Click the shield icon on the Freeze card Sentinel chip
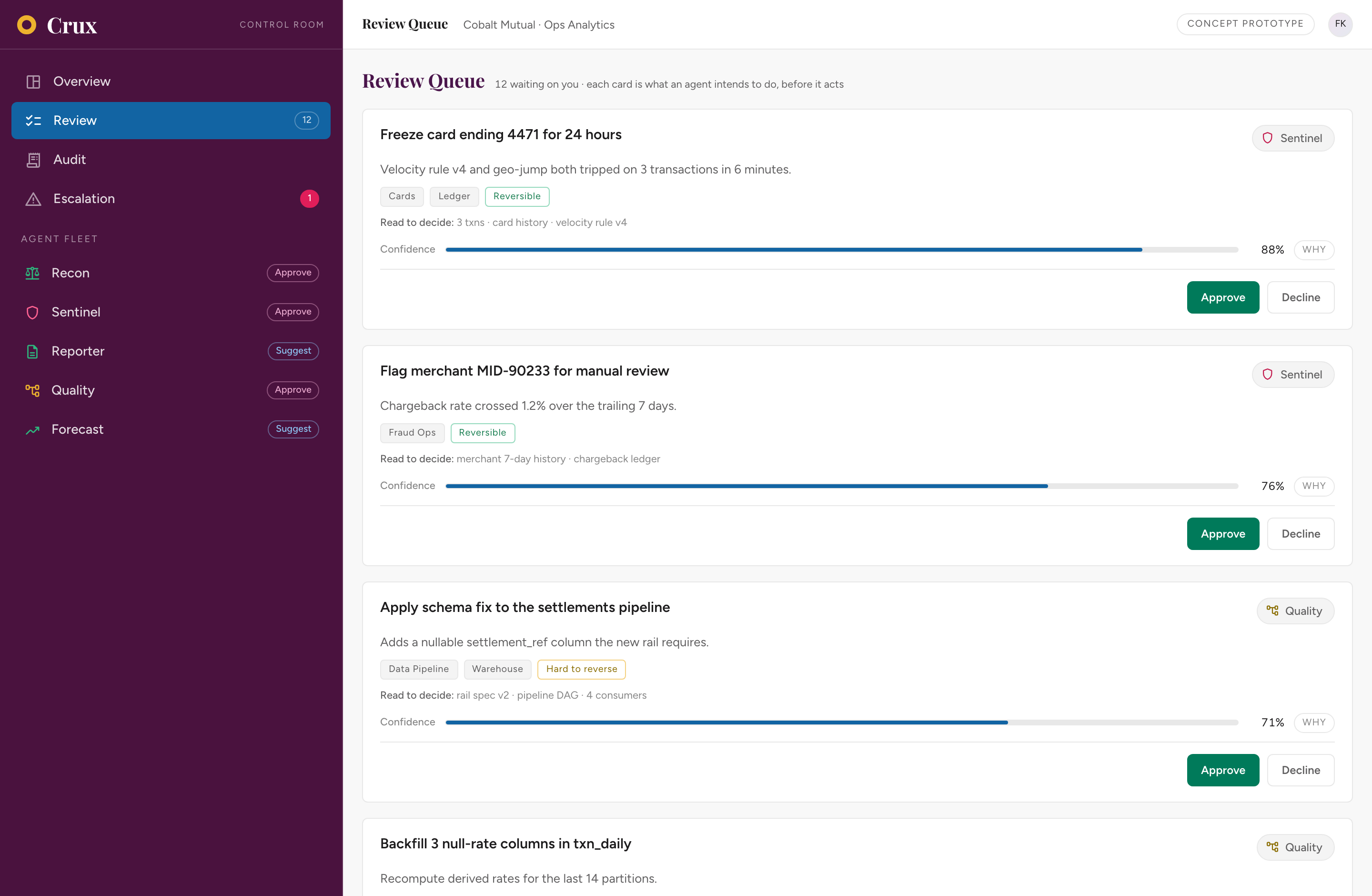Image resolution: width=1372 pixels, height=896 pixels. 1267,138
